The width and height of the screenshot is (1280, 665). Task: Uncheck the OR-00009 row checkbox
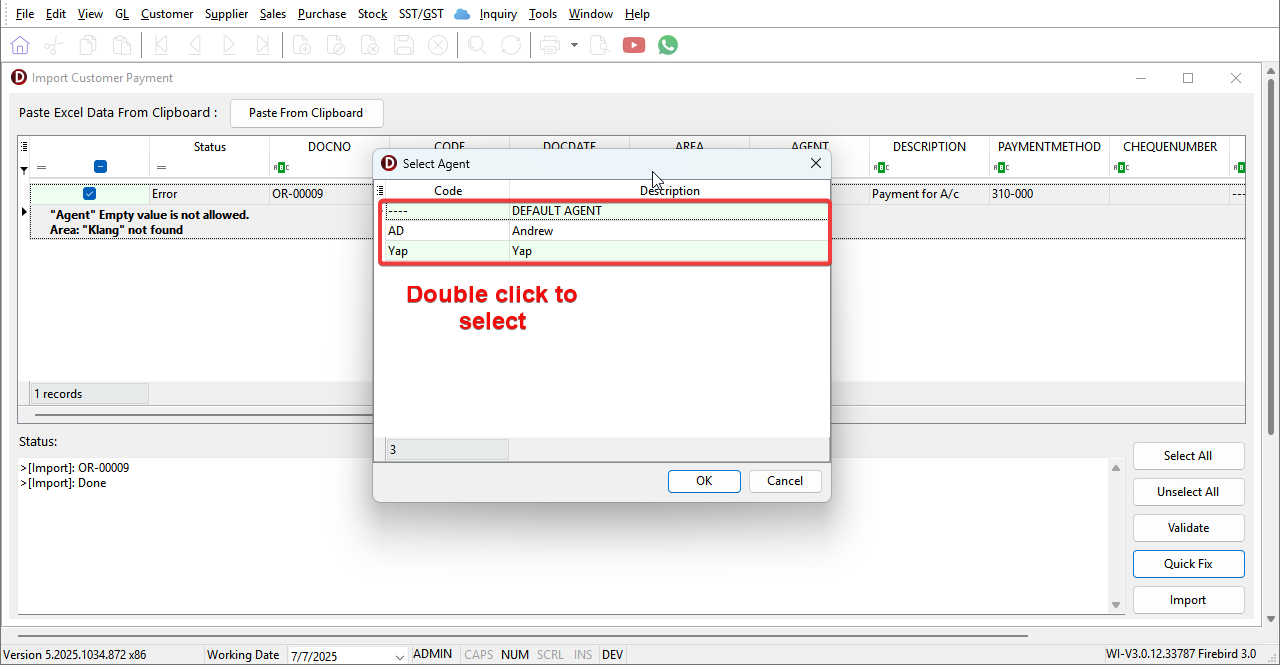click(x=89, y=194)
